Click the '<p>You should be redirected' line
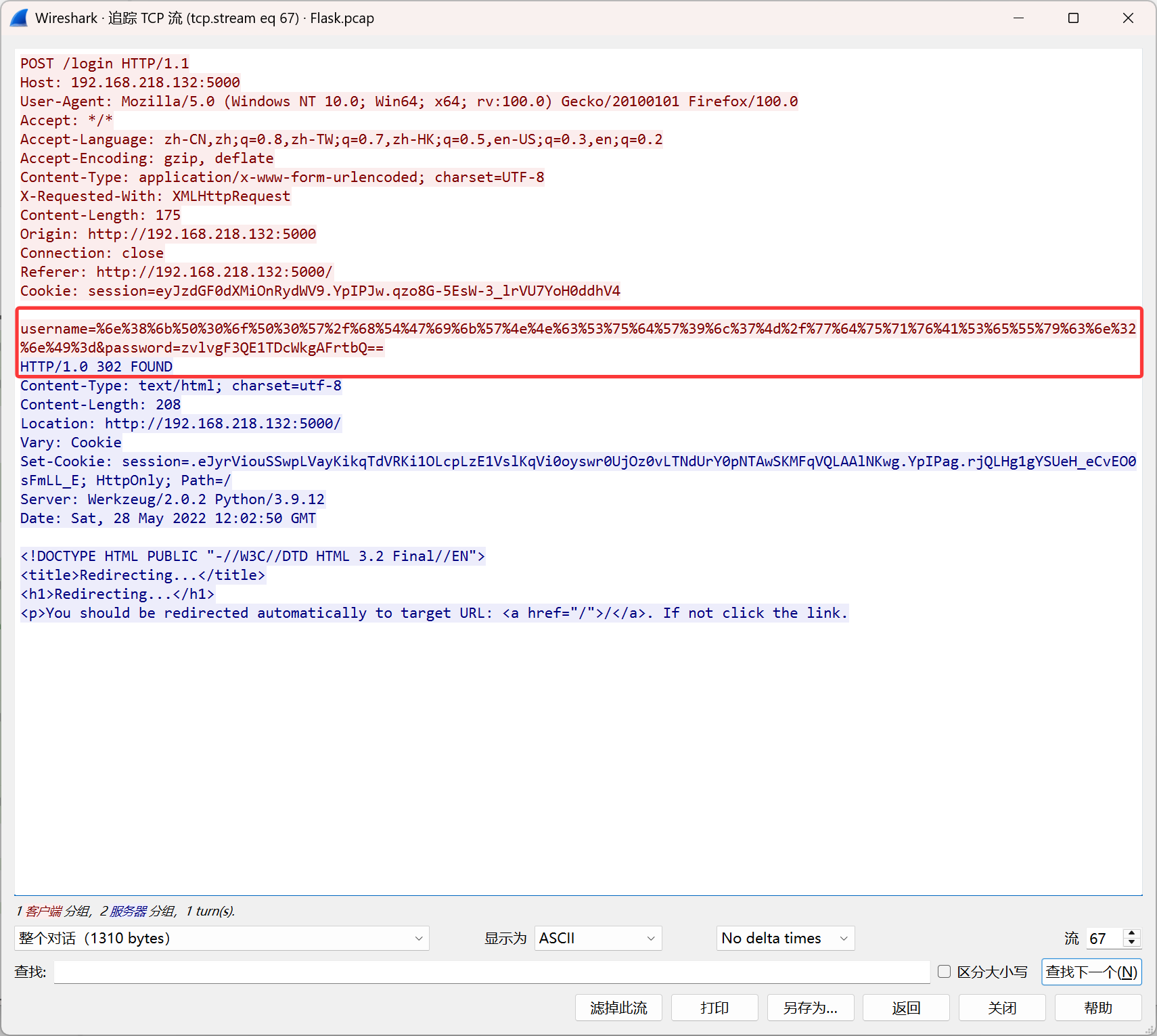 click(x=434, y=613)
